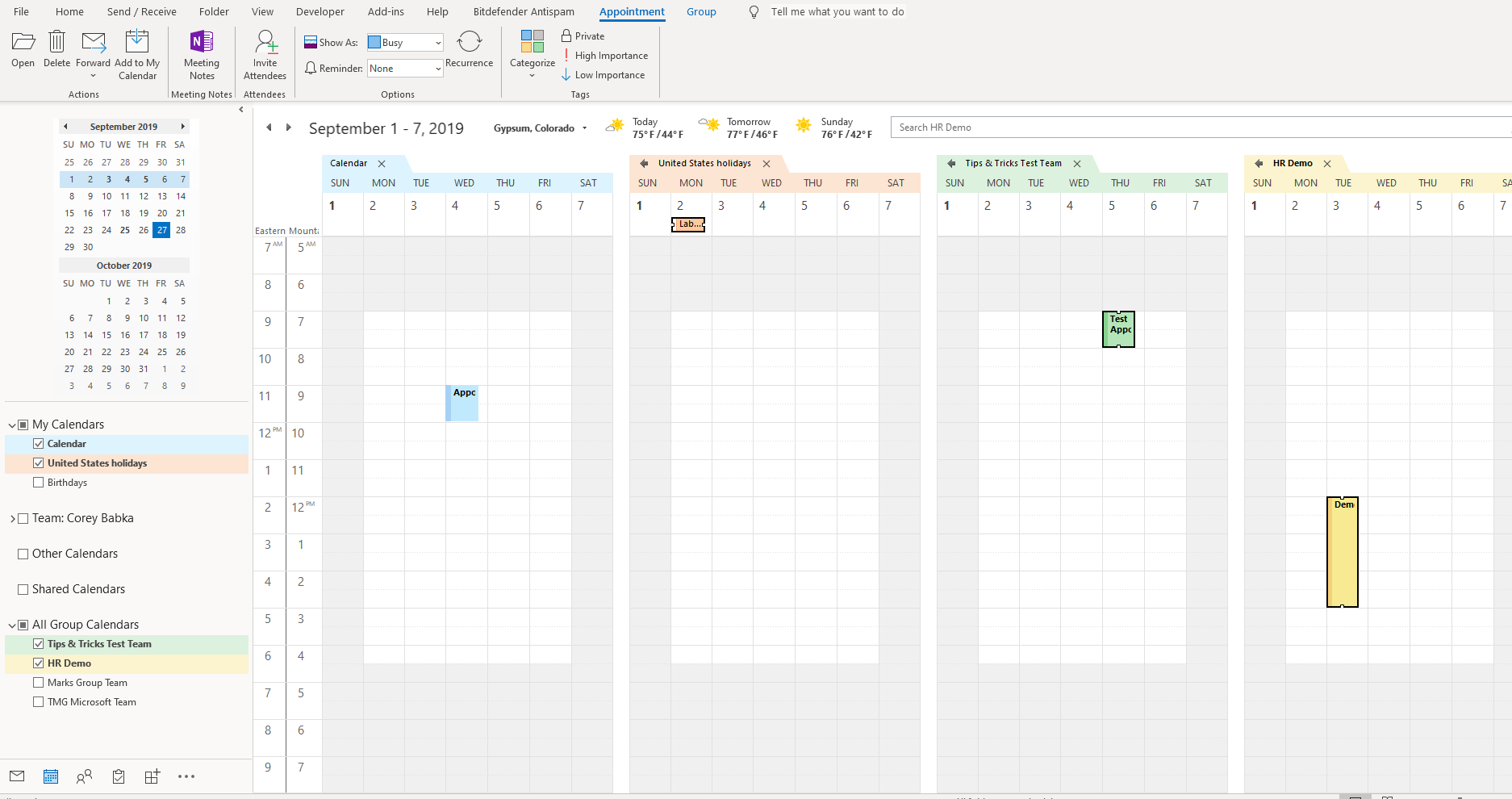
Task: Collapse the All Group Calendars group
Action: (x=12, y=625)
